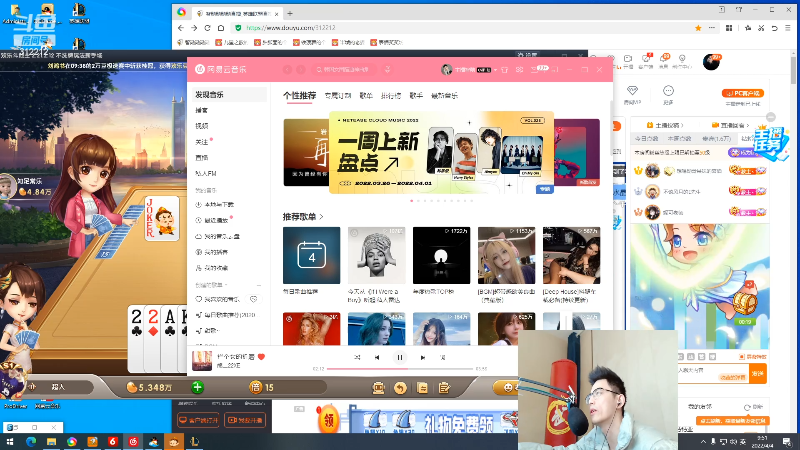
Task: Click the 发起开播 button
Action: (x=245, y=420)
